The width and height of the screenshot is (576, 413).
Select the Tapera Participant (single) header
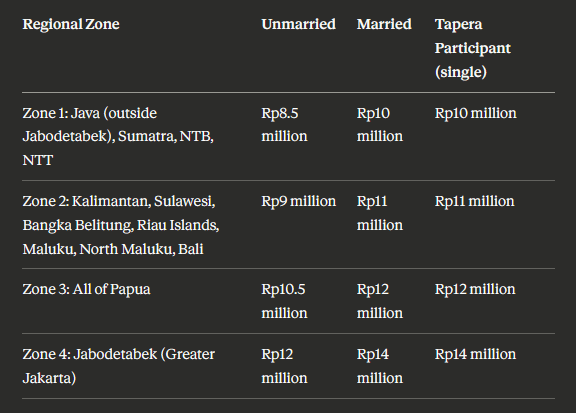(472, 48)
